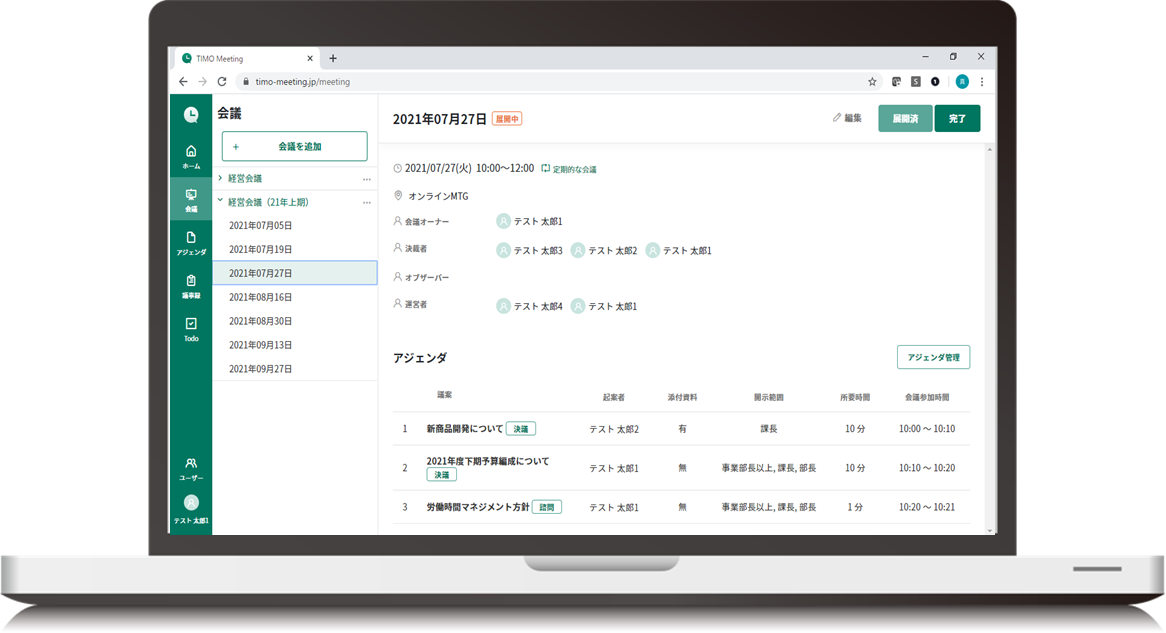
Task: Collapse the 経営会議（21年上期）tree group
Action: tap(220, 201)
